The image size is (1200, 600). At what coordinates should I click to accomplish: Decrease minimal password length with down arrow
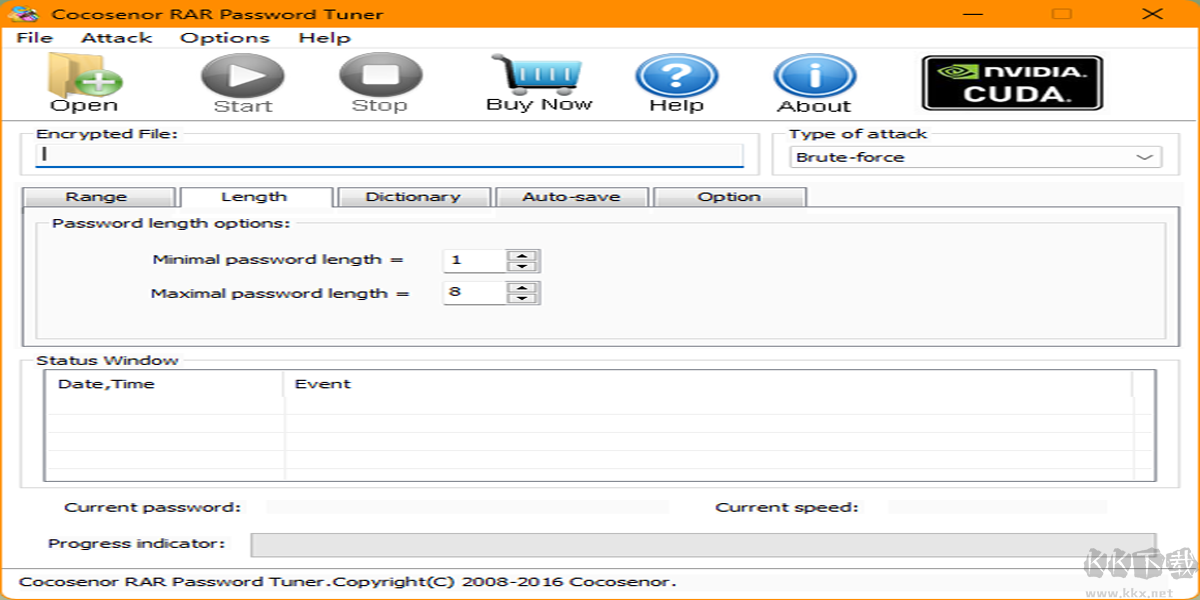[x=522, y=266]
